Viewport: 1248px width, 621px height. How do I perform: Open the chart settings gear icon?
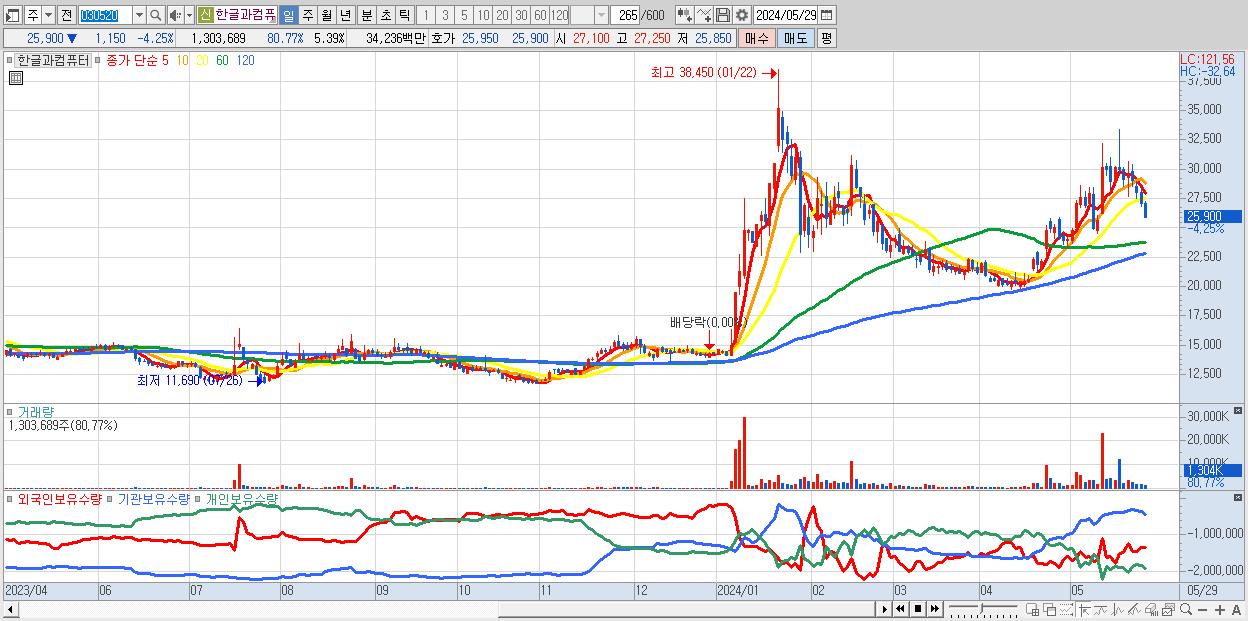tap(741, 15)
